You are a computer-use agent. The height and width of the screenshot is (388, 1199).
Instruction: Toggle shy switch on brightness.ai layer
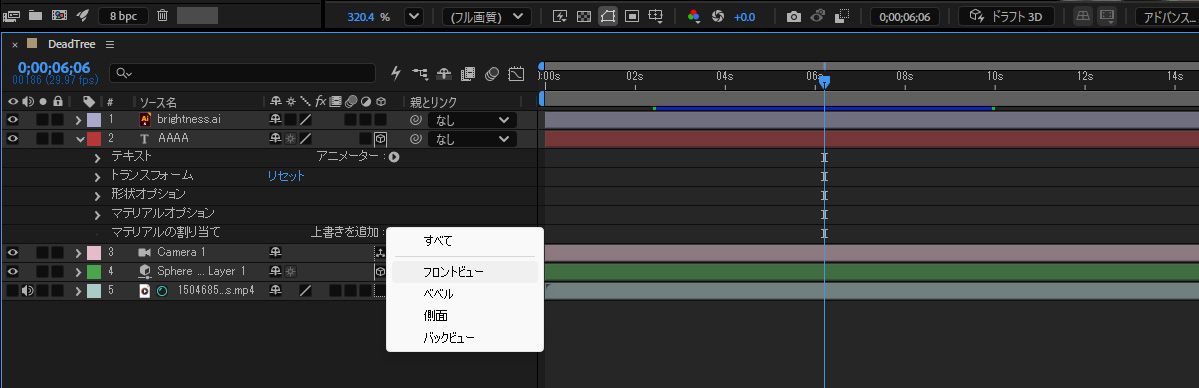[275, 119]
